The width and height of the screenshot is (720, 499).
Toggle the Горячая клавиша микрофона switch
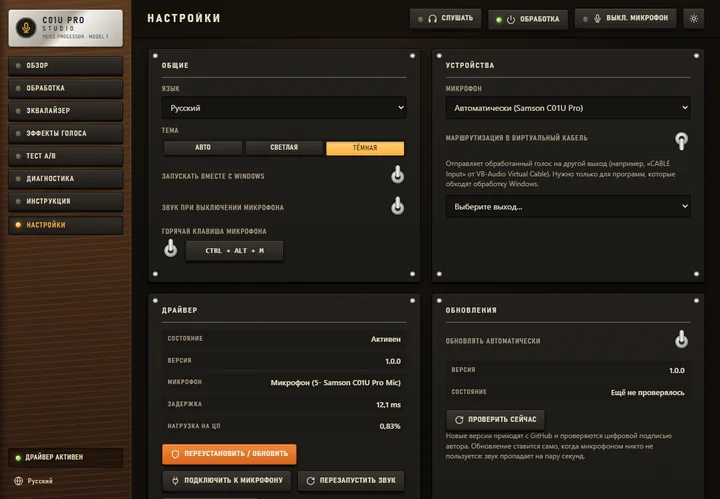(x=170, y=248)
